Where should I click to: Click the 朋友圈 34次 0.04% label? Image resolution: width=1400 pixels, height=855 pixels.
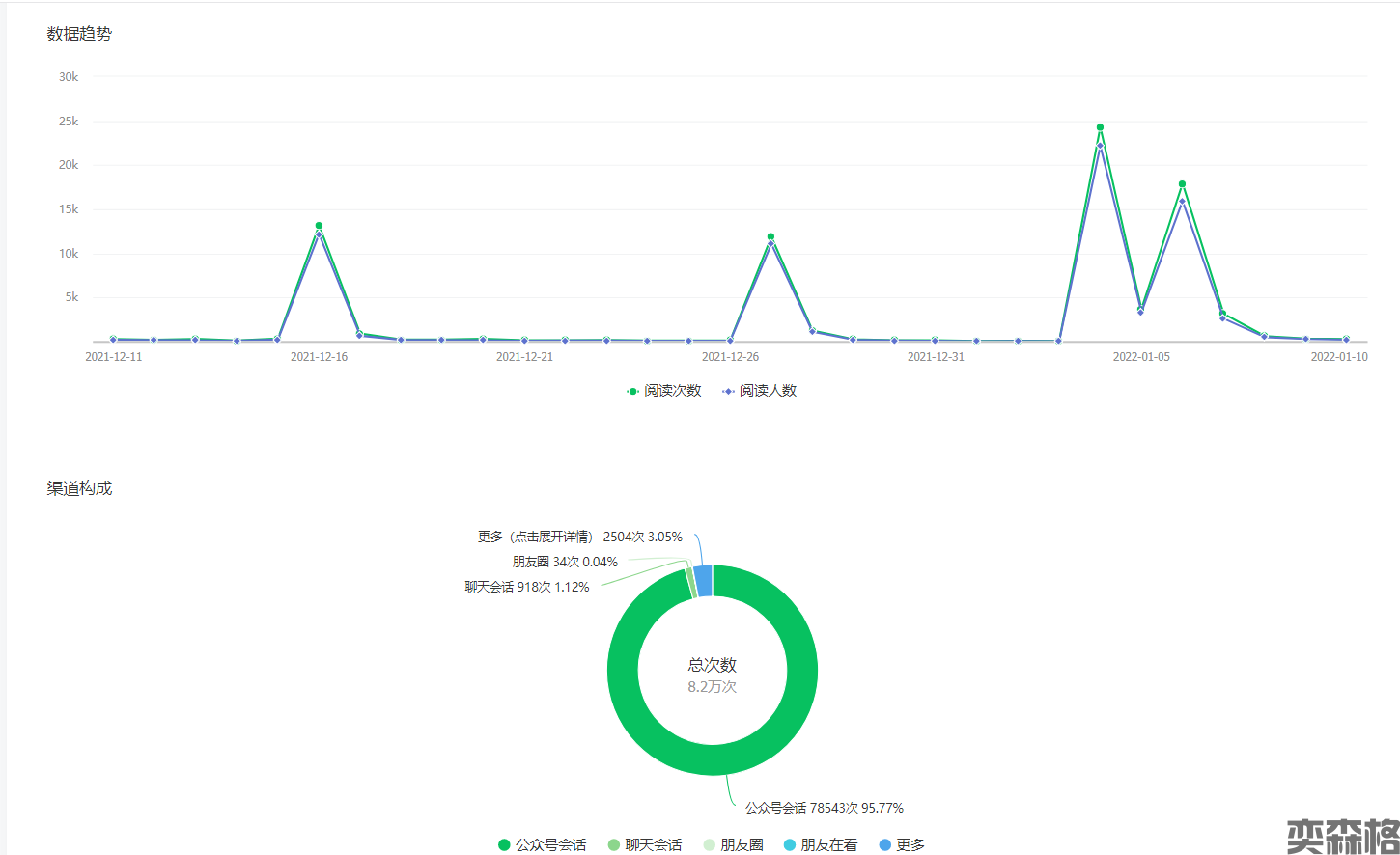click(565, 562)
